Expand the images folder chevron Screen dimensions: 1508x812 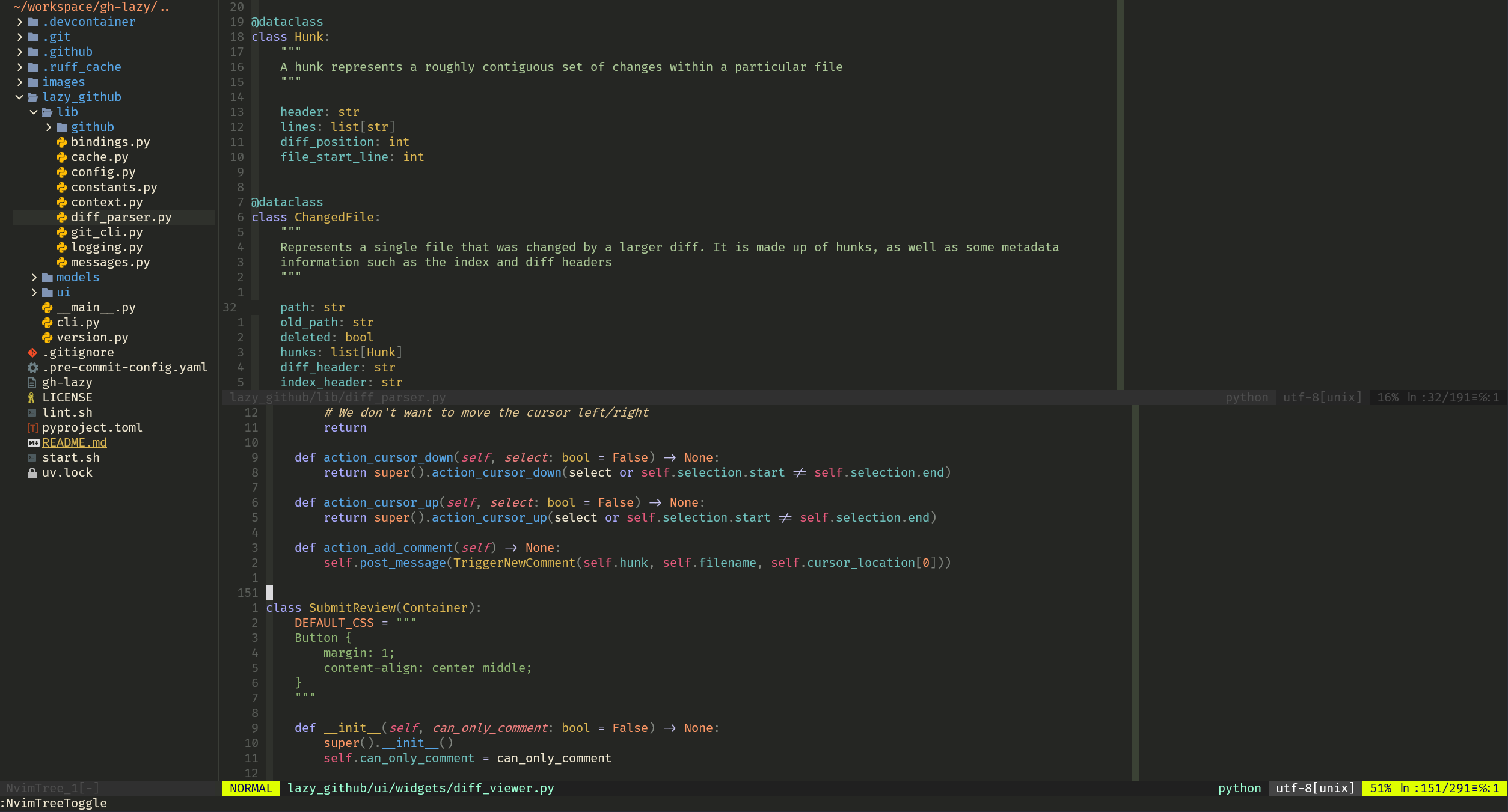click(x=19, y=82)
